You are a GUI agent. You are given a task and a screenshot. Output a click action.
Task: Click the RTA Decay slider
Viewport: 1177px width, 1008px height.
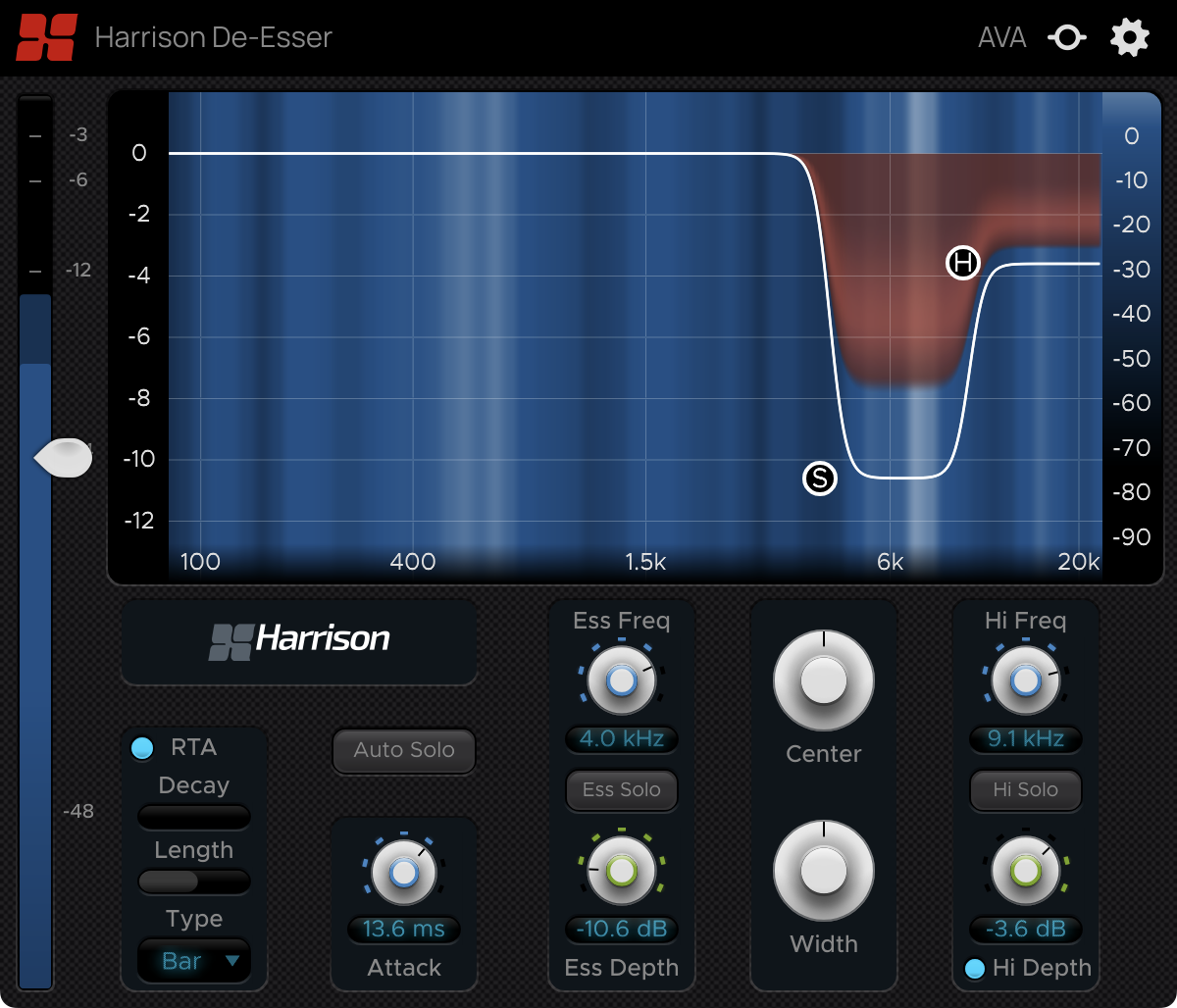[x=194, y=817]
